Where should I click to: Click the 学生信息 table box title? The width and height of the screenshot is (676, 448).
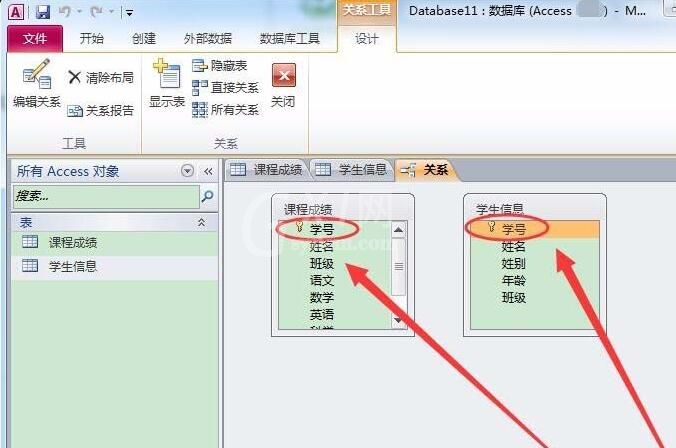pyautogui.click(x=499, y=210)
